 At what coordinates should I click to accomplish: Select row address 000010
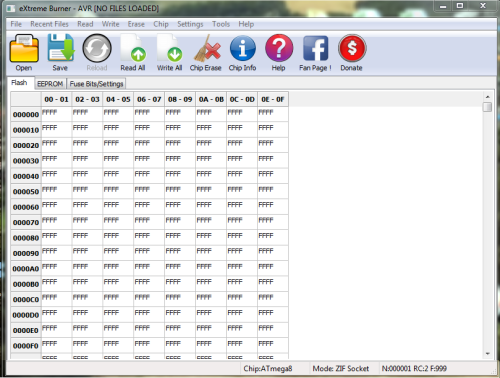click(x=26, y=130)
